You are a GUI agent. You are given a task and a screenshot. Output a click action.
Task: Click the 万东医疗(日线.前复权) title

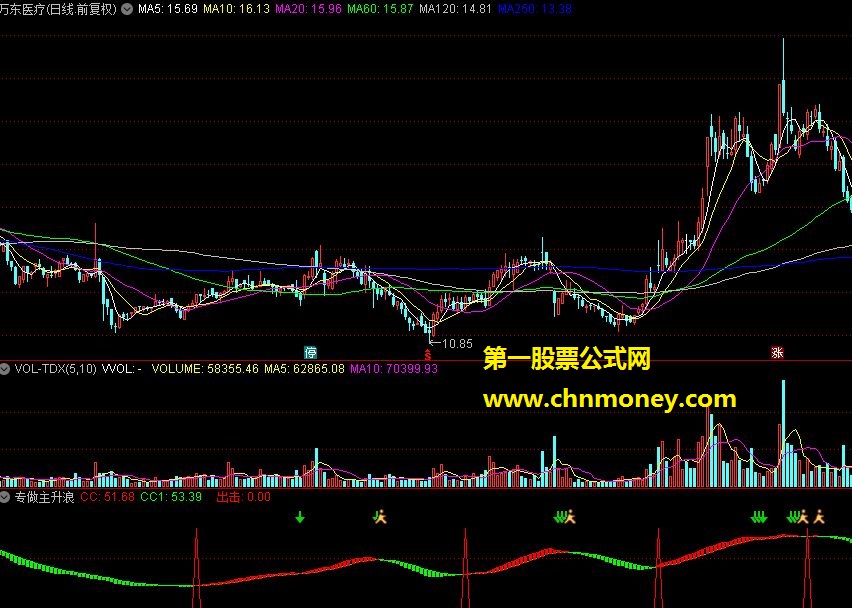pyautogui.click(x=58, y=9)
